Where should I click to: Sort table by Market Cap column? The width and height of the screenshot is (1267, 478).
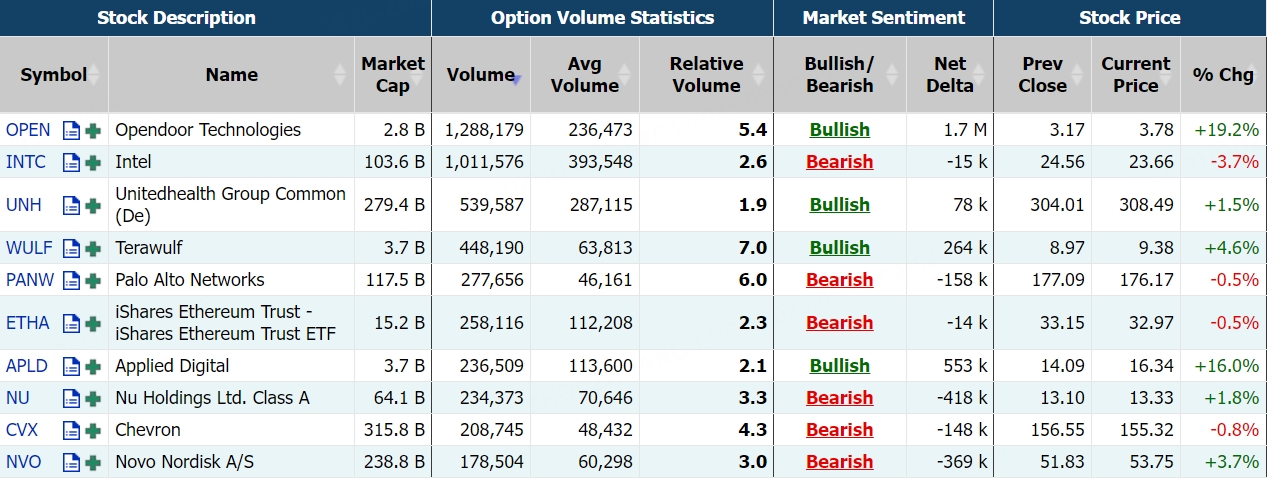pos(393,75)
